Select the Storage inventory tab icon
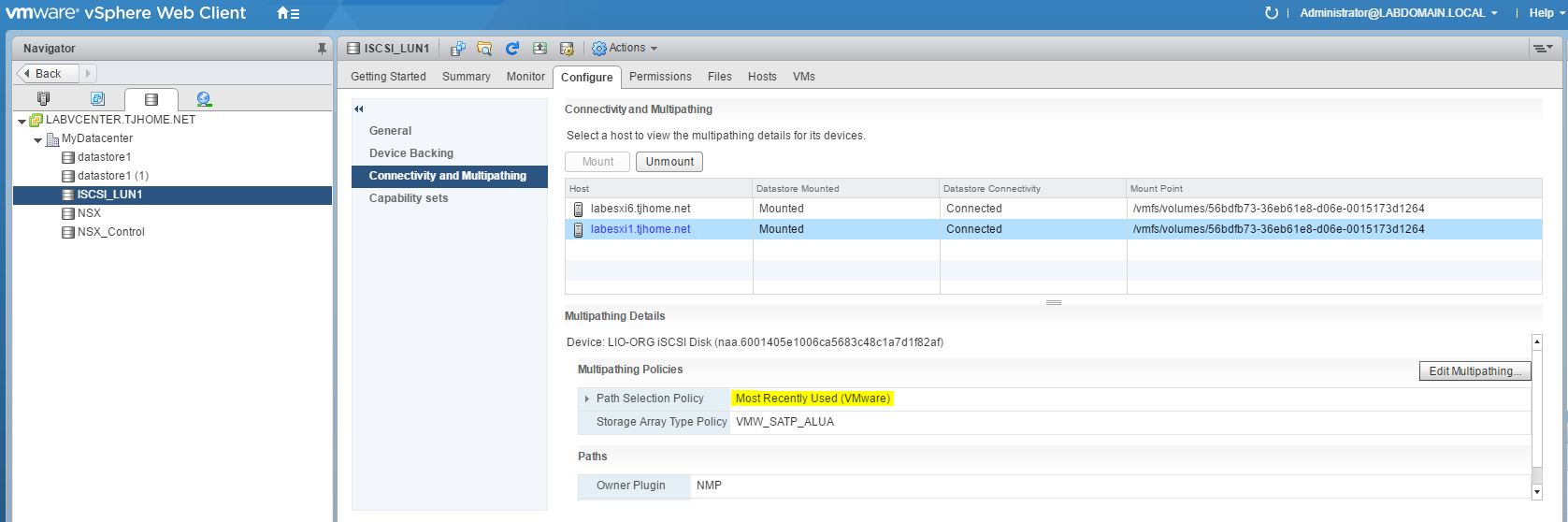Viewport: 1568px width, 522px height. coord(151,98)
